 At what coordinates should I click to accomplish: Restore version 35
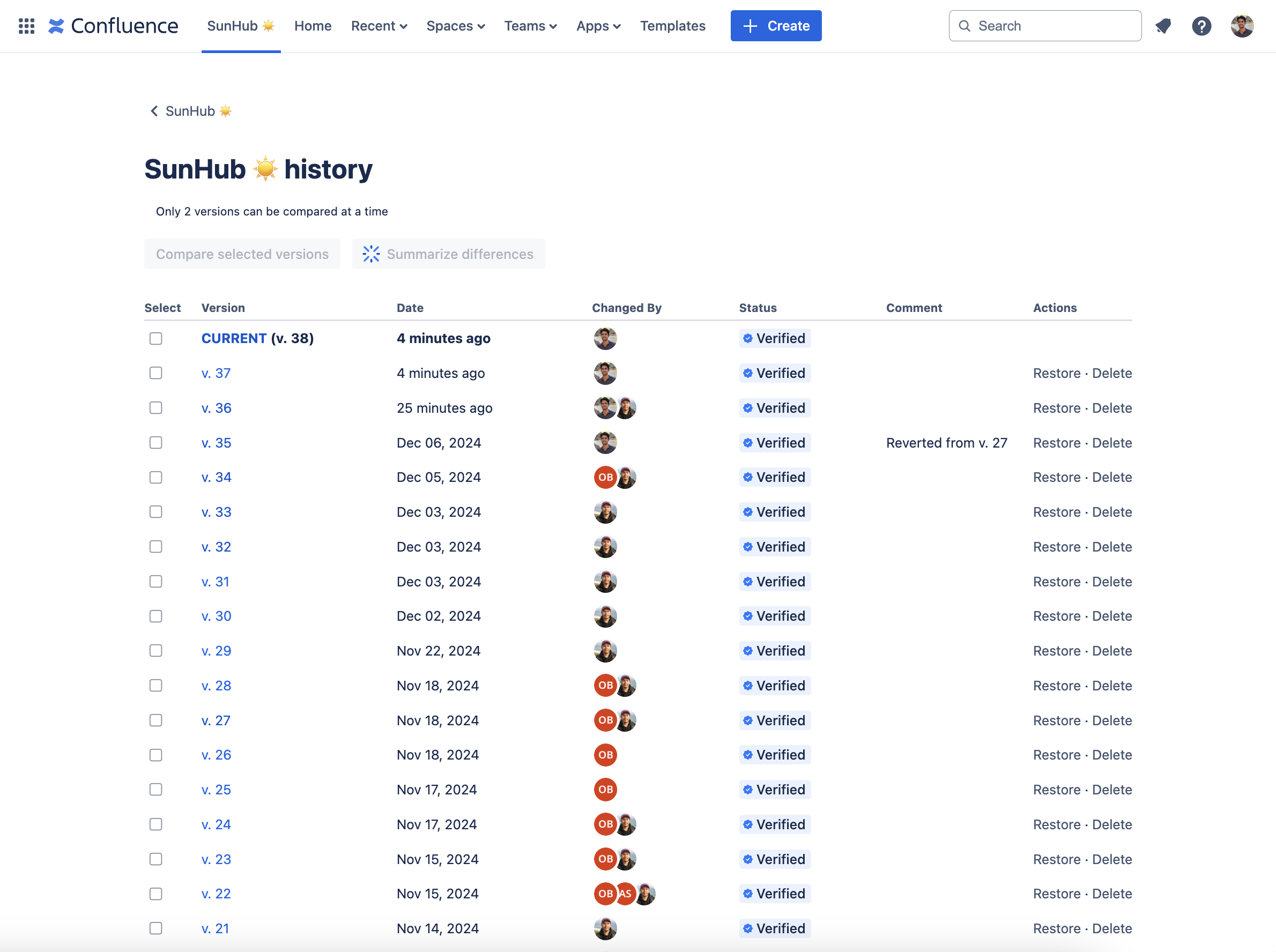1056,443
